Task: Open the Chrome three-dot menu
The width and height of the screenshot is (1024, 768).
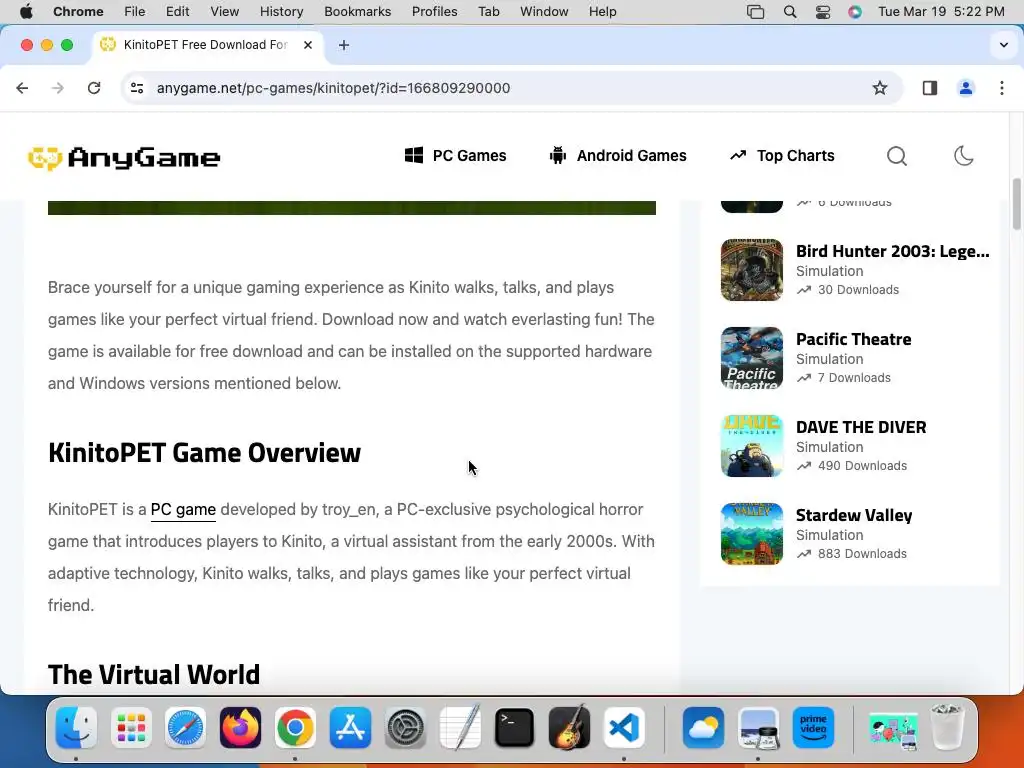Action: click(1002, 88)
